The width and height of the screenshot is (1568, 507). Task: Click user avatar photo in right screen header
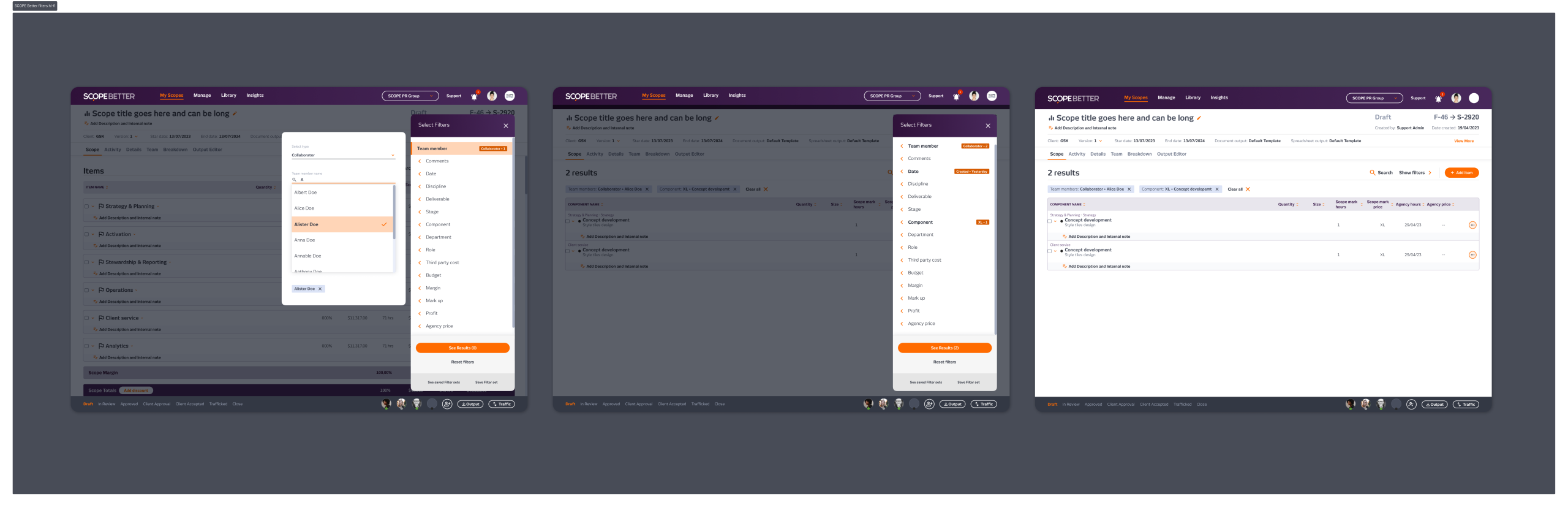click(x=1456, y=98)
